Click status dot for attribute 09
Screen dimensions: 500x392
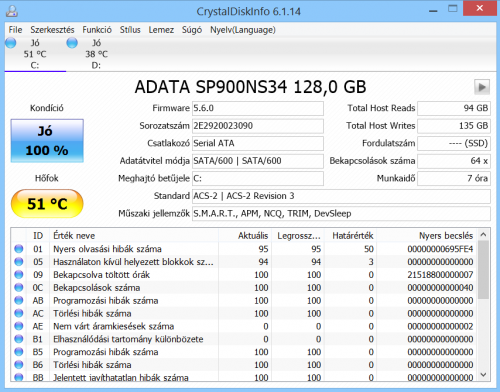(19, 275)
